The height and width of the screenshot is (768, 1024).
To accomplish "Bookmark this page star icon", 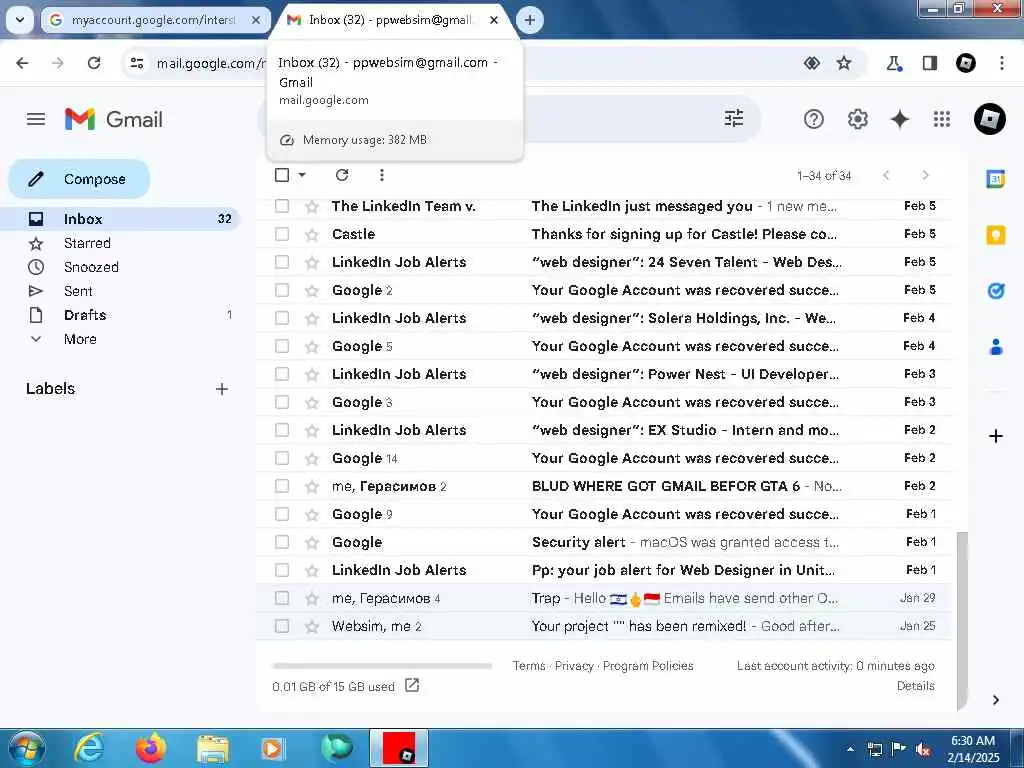I will tap(844, 63).
